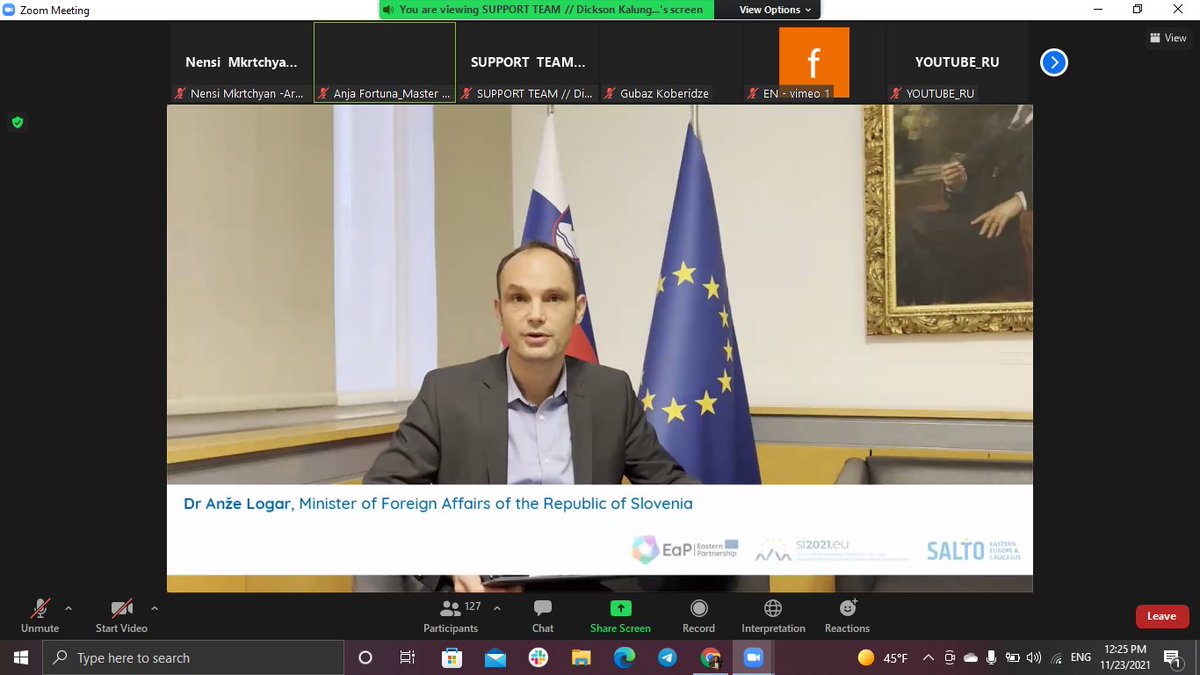Screen dimensions: 1200x675
Task: Open the taskbar clock and date
Action: [x=1125, y=658]
